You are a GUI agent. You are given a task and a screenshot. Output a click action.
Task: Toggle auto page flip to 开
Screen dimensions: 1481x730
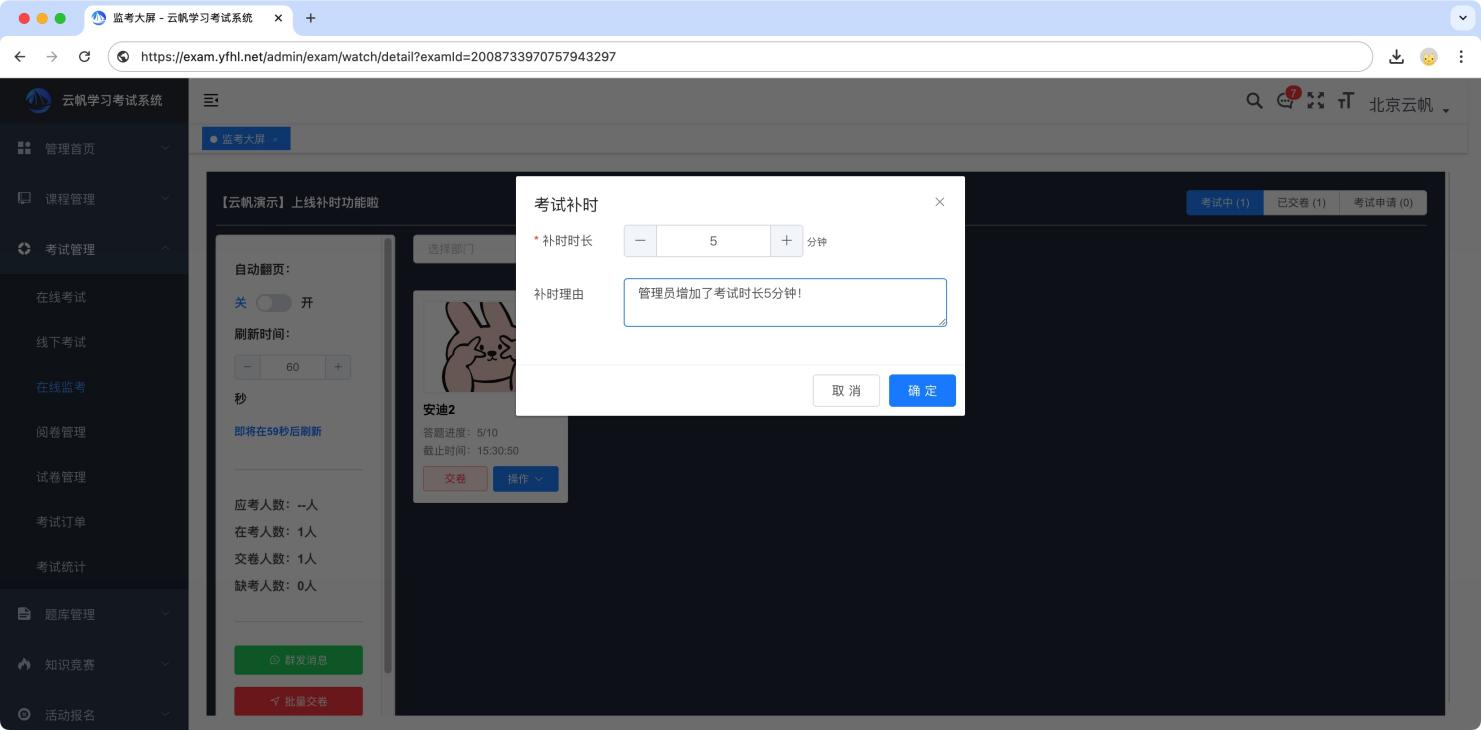(x=306, y=303)
